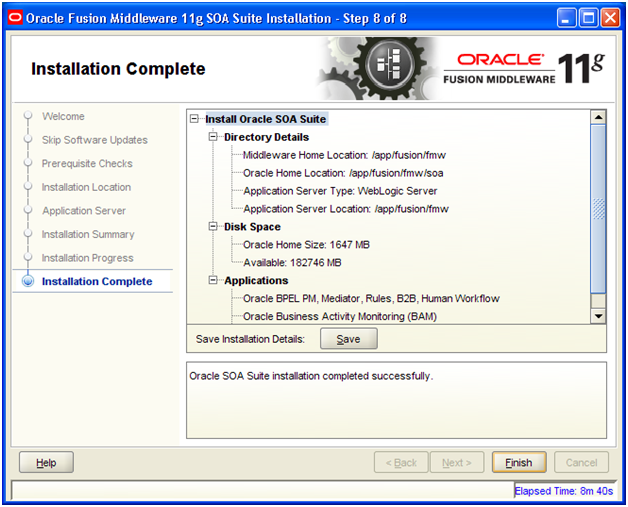Viewport: 628px width, 507px height.
Task: Click the disabled Next button
Action: click(x=457, y=463)
